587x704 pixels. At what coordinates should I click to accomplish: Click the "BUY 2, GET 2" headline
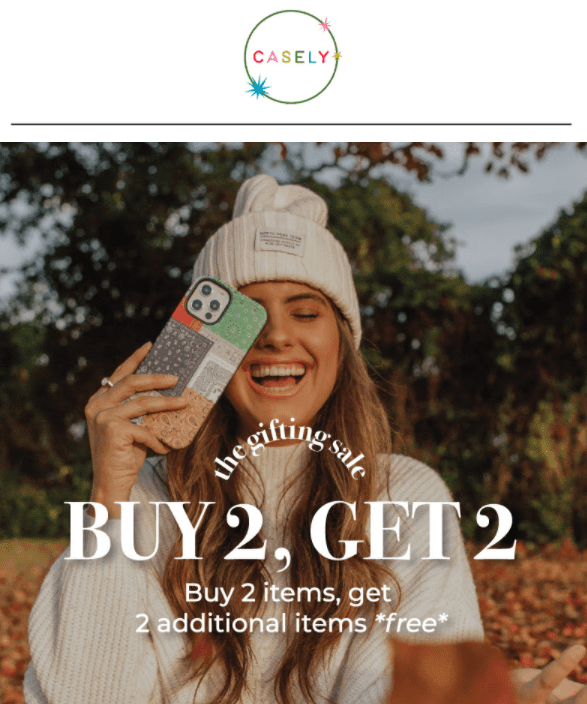290,532
